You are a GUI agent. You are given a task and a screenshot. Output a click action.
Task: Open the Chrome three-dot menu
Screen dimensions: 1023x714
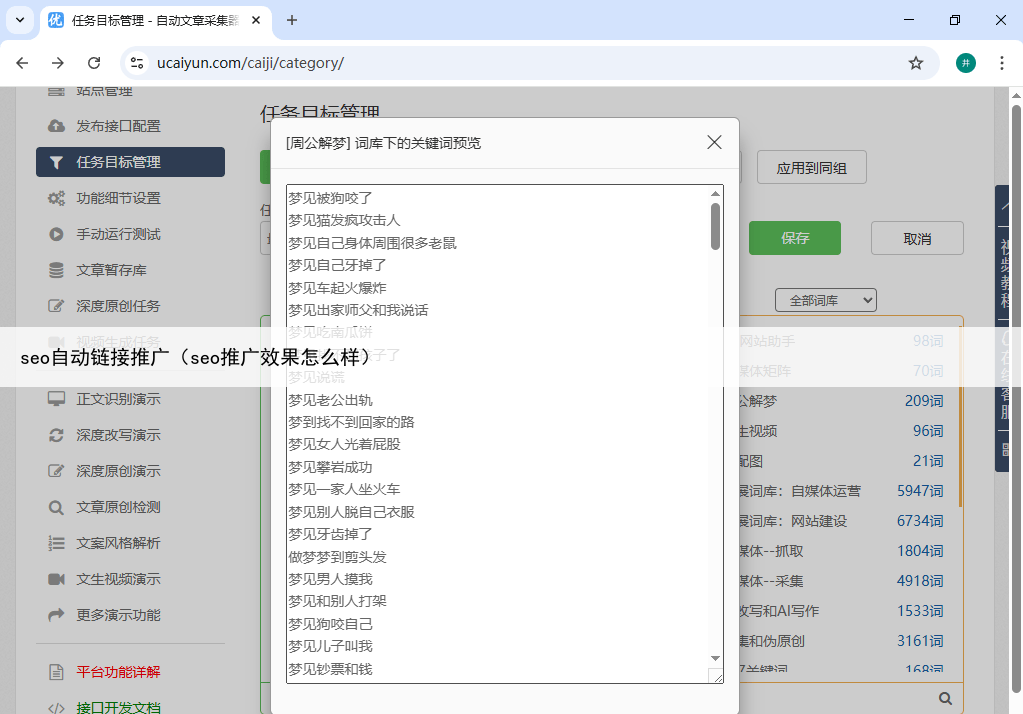click(1001, 63)
